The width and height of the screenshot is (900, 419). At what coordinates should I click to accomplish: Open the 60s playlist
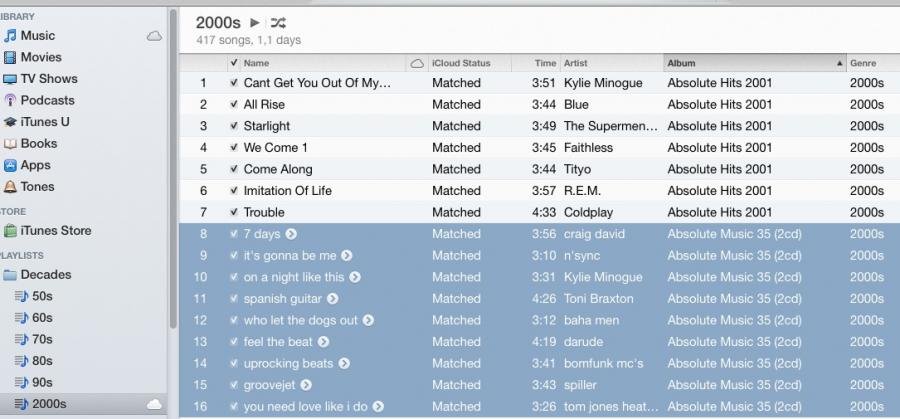pos(42,317)
